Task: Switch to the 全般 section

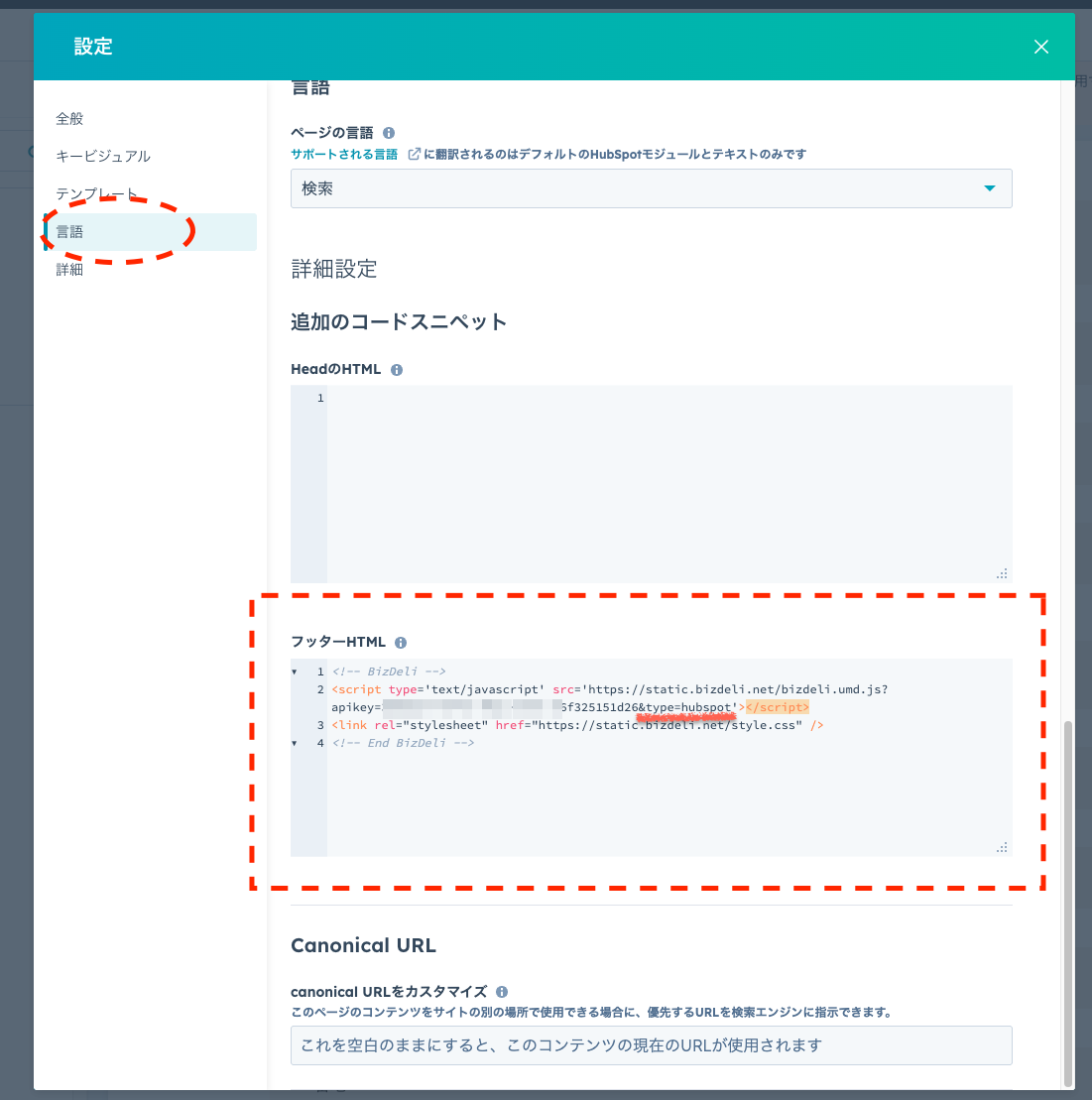Action: (x=69, y=119)
